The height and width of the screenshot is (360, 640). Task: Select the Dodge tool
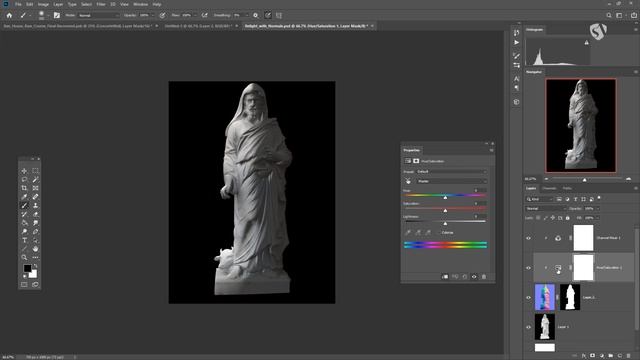[24, 231]
